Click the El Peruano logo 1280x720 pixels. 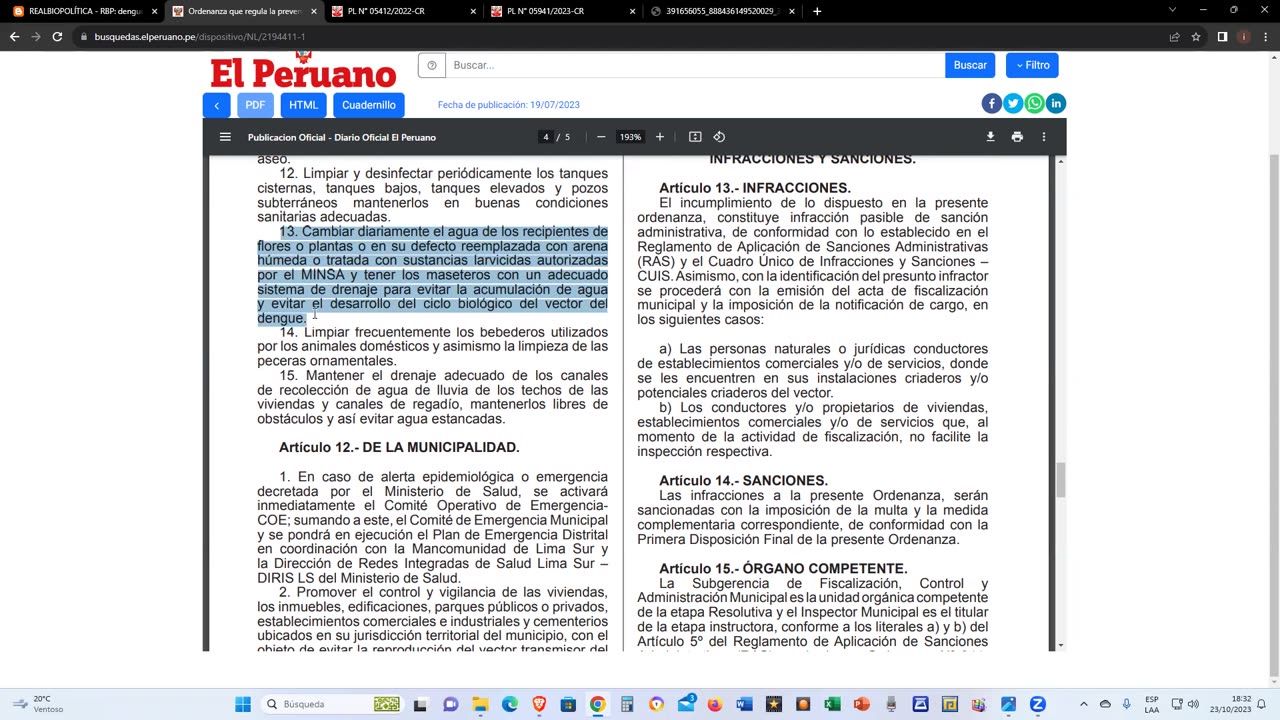(x=303, y=71)
